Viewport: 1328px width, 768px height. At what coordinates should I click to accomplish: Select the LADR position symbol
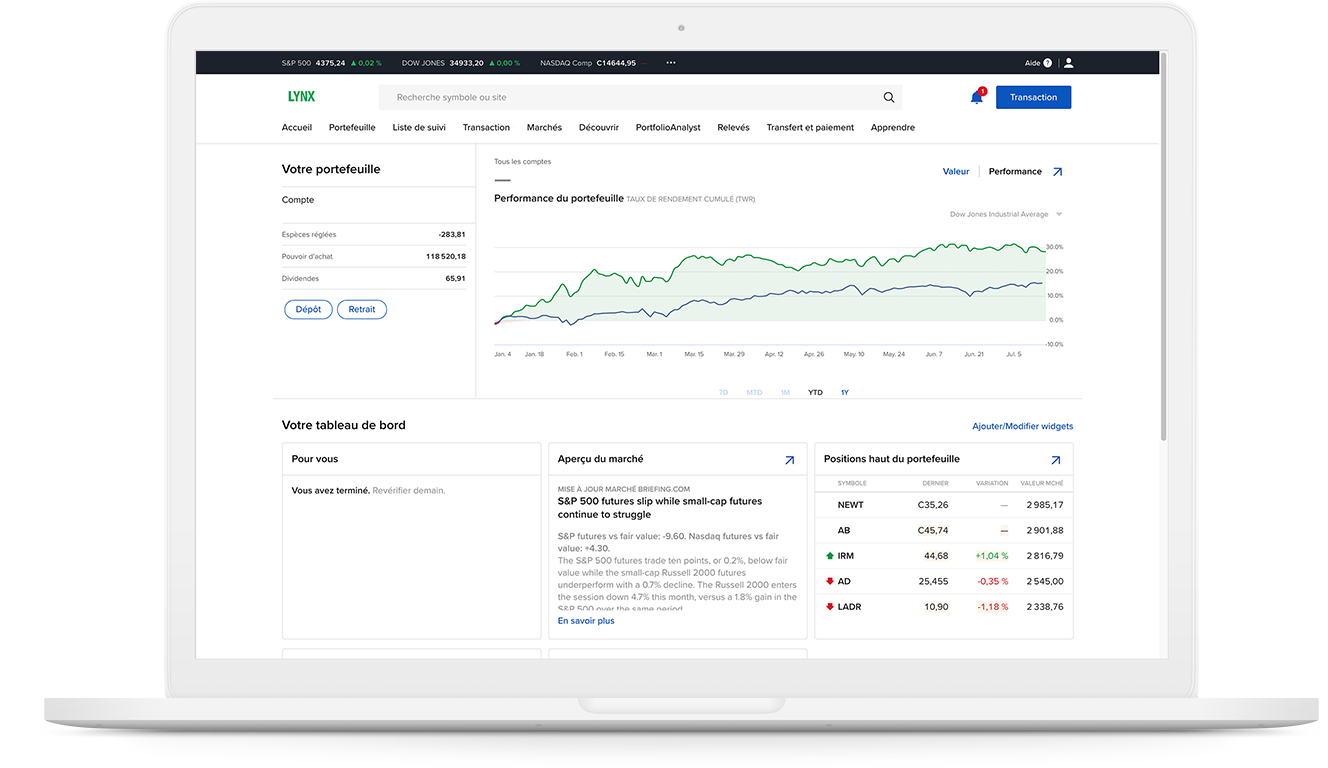[849, 607]
